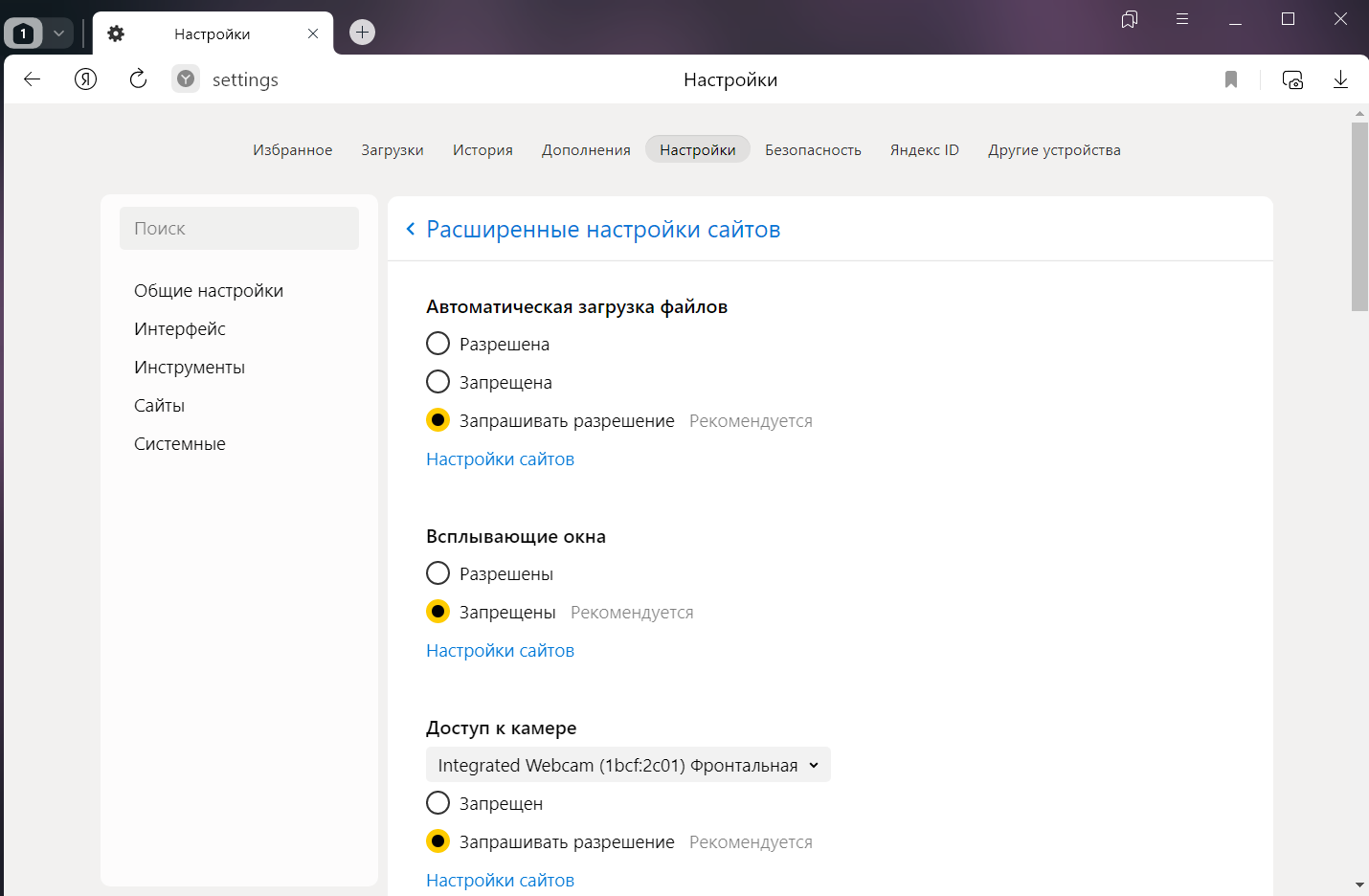The width and height of the screenshot is (1369, 896).
Task: Click Настройки сайтов link under Всплывающие окна
Action: pyautogui.click(x=500, y=651)
